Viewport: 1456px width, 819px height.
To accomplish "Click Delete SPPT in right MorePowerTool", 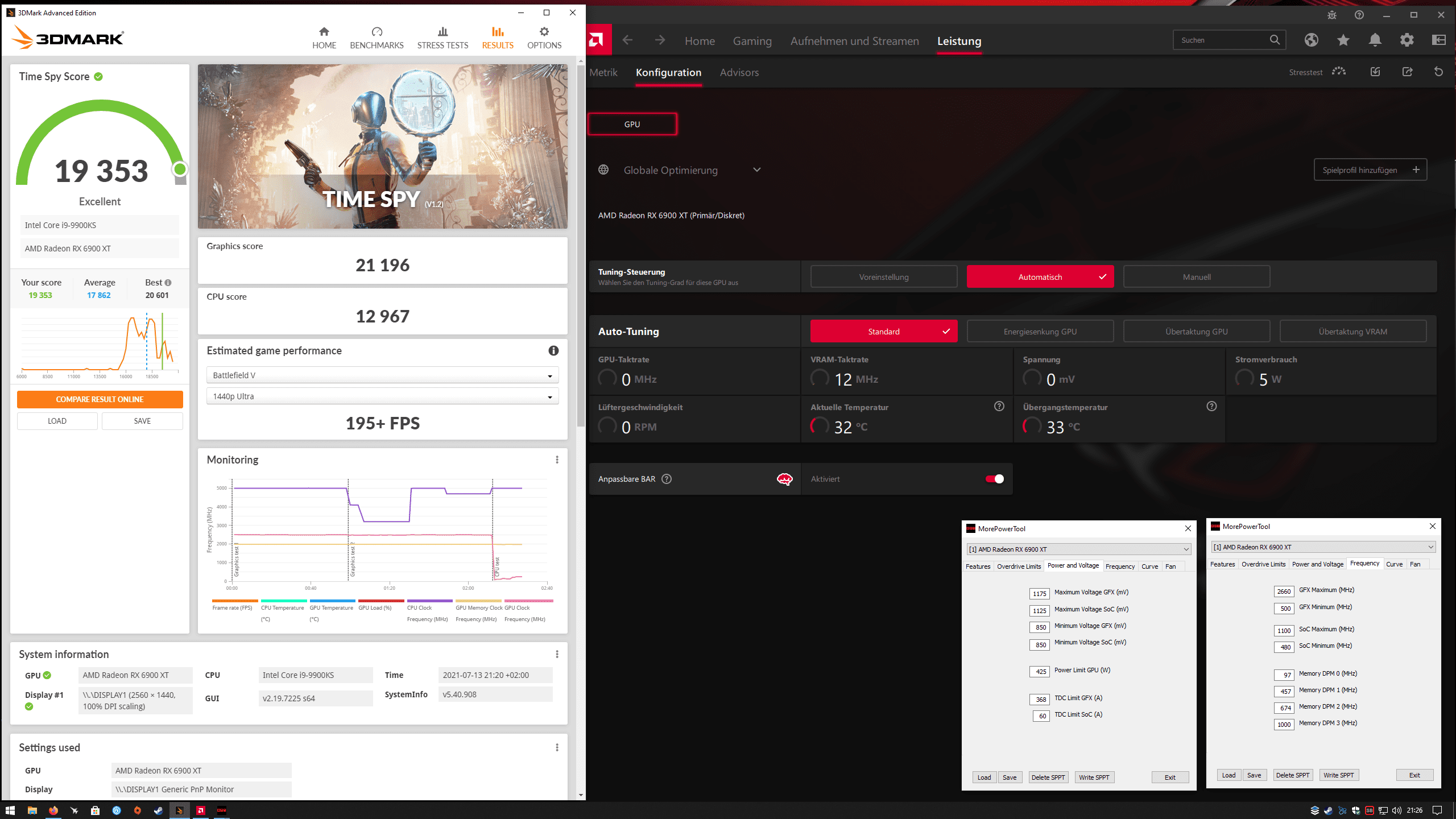I will pyautogui.click(x=1292, y=775).
